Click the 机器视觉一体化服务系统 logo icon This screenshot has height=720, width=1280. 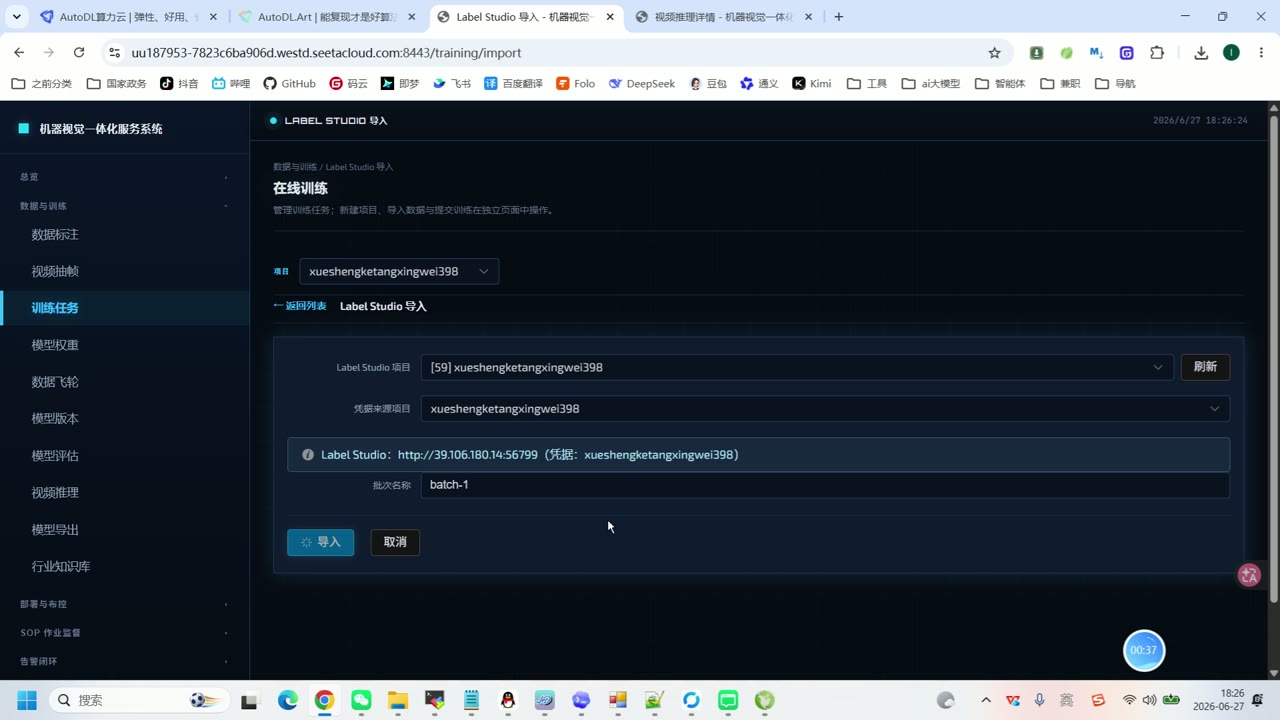point(24,128)
